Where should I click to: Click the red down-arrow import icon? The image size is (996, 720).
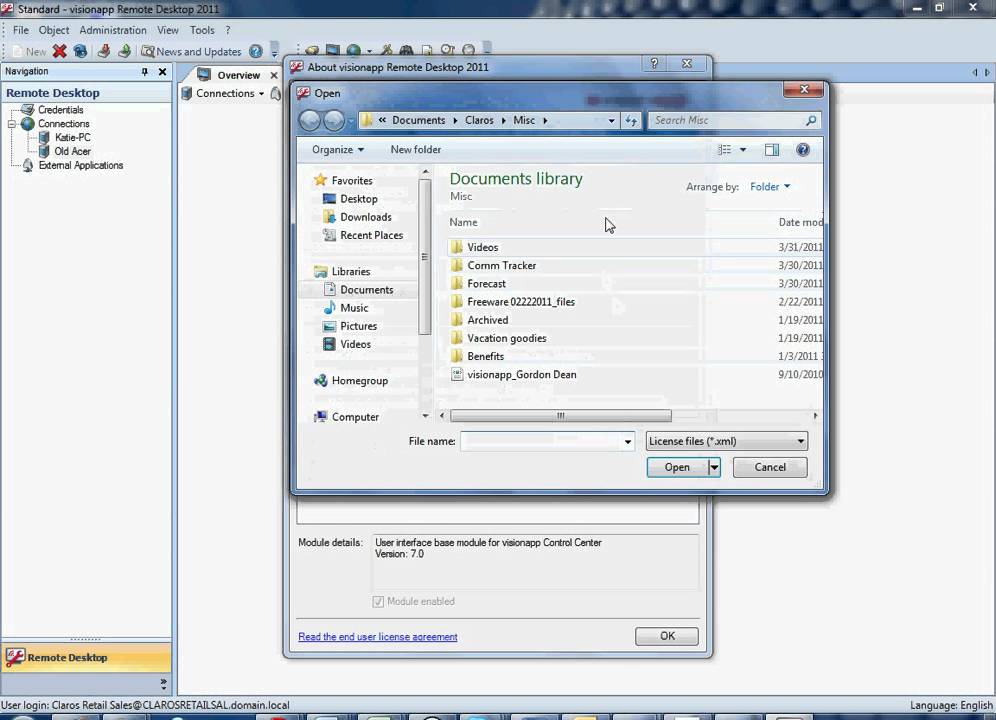tap(104, 51)
